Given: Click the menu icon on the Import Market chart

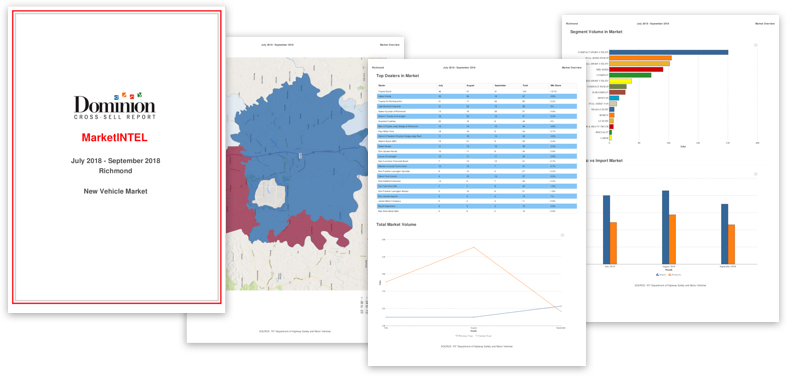Looking at the screenshot, I should 755,174.
